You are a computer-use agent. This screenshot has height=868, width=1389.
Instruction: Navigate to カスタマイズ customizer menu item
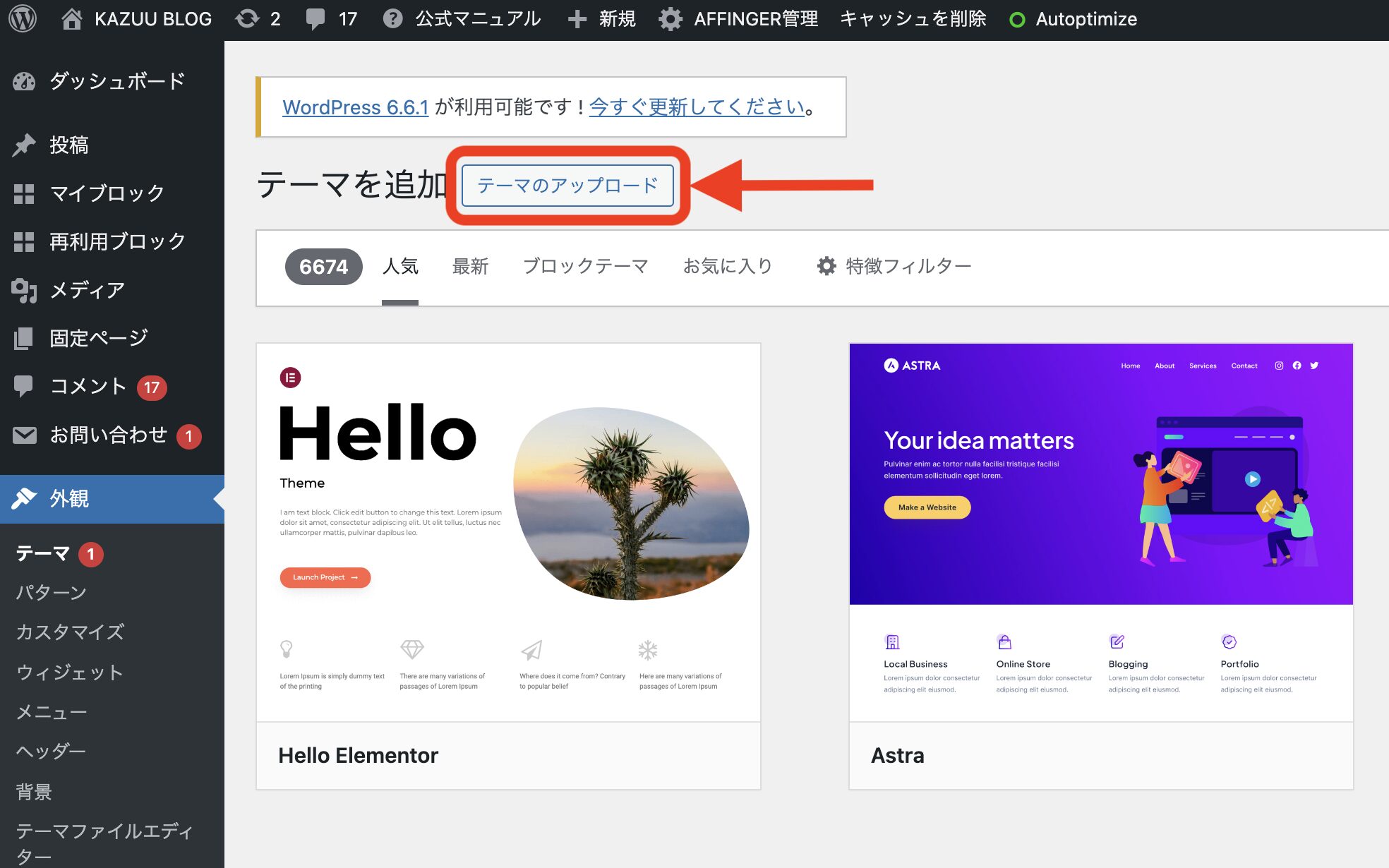(x=71, y=631)
